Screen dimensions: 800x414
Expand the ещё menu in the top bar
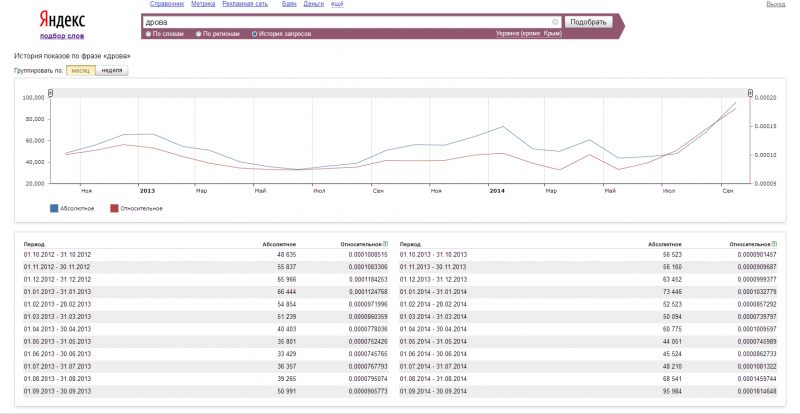click(x=337, y=4)
